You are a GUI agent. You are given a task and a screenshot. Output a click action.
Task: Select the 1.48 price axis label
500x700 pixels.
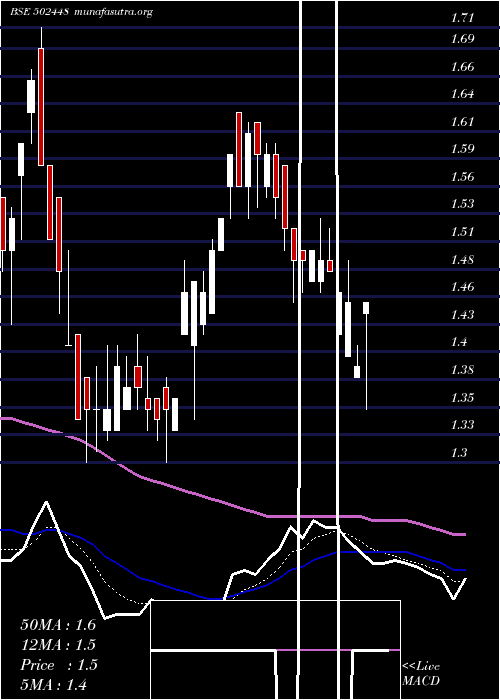pyautogui.click(x=462, y=259)
